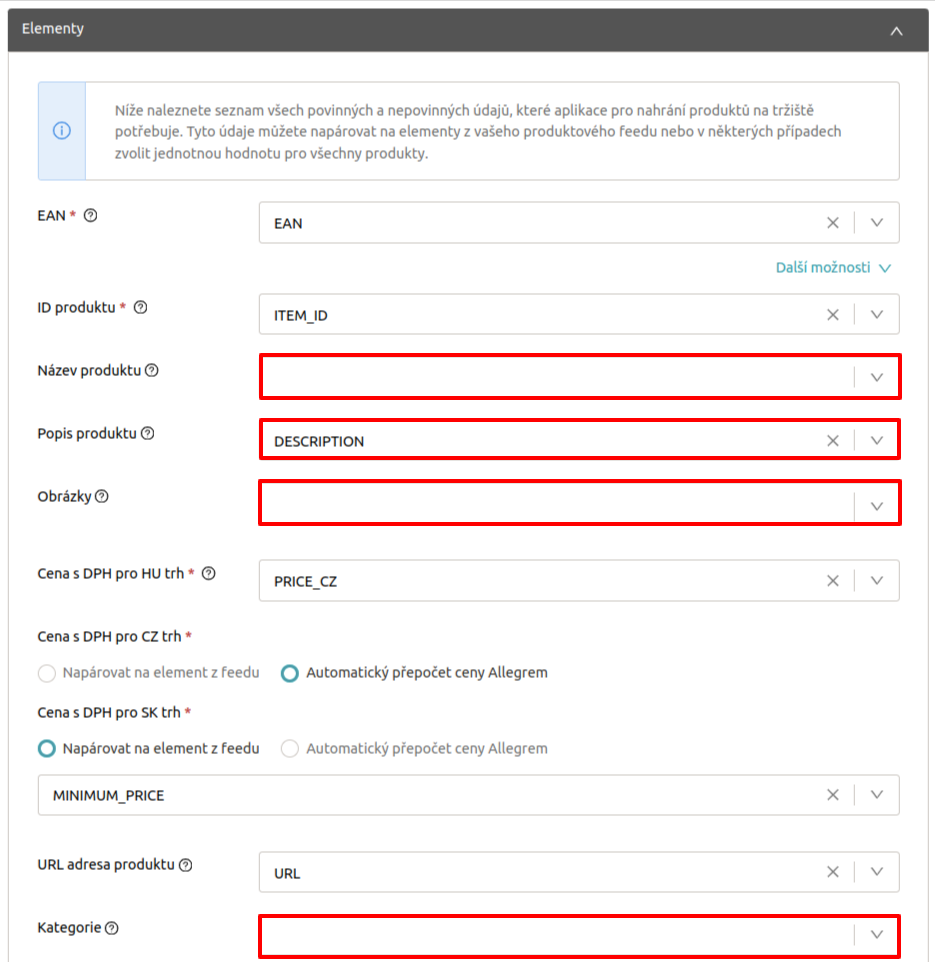This screenshot has width=935, height=962.
Task: Choose Automatický přepočet ceny Allegrem for SK trh
Action: [290, 749]
